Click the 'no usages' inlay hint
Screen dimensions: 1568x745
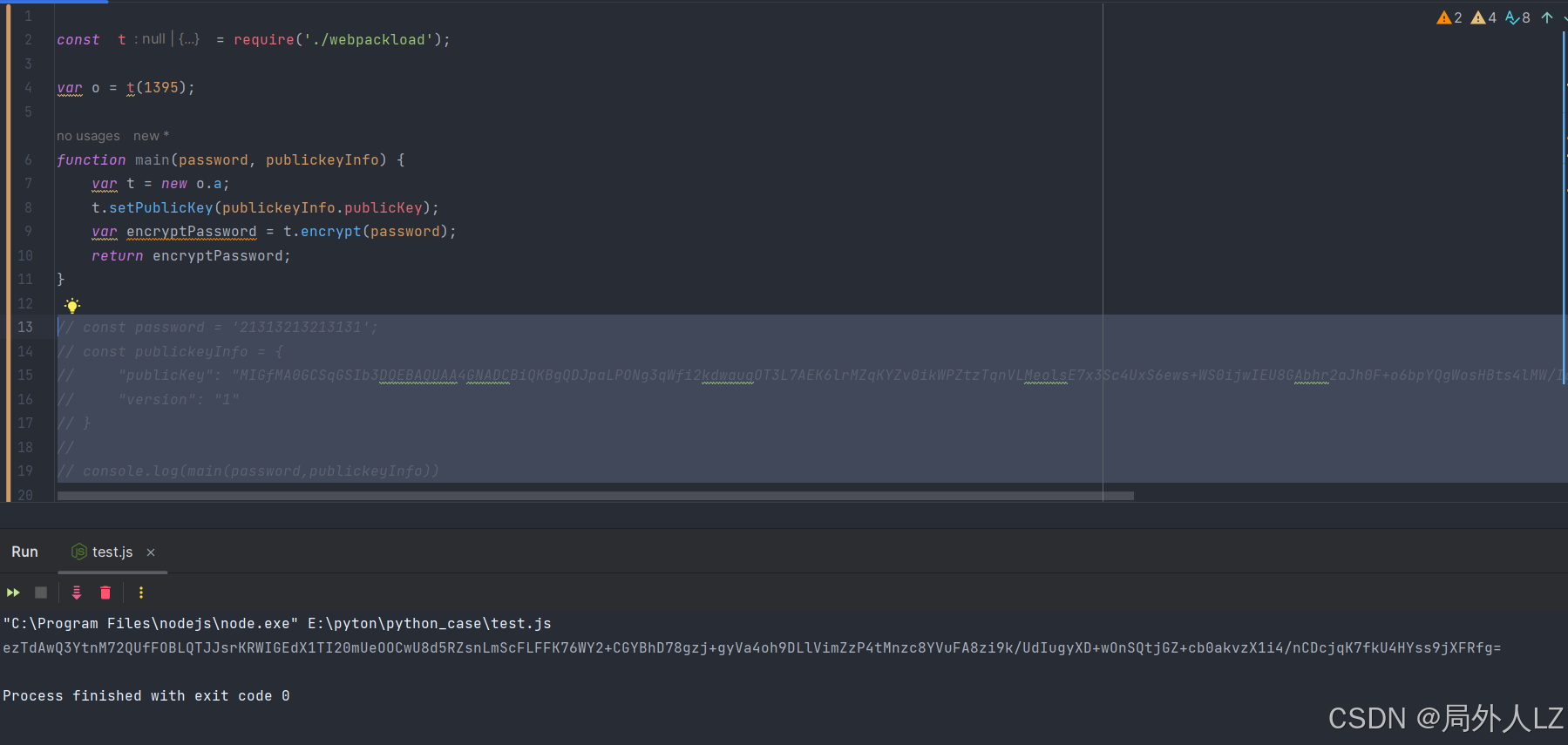(x=88, y=136)
